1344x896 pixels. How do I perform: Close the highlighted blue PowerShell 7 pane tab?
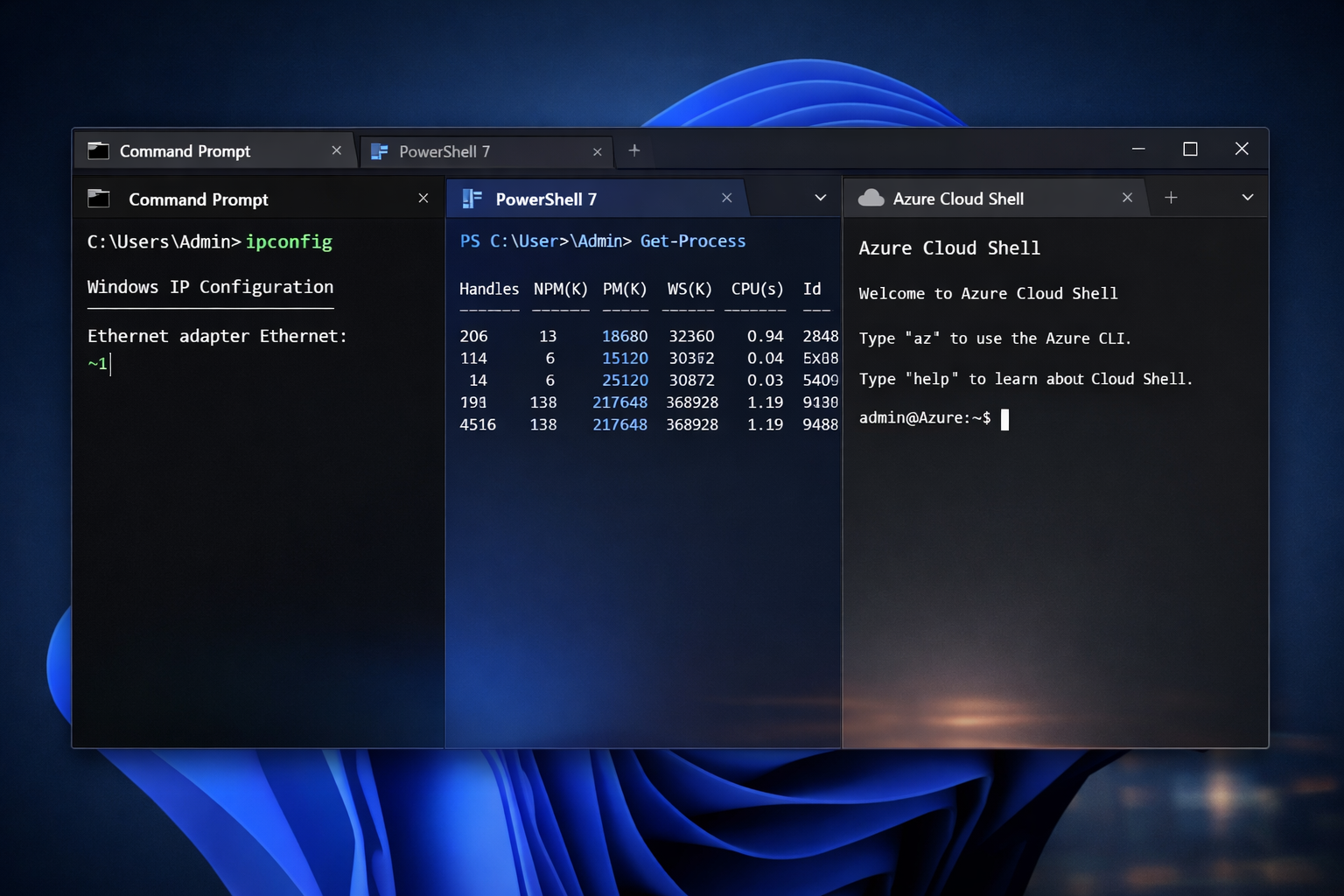pos(726,199)
